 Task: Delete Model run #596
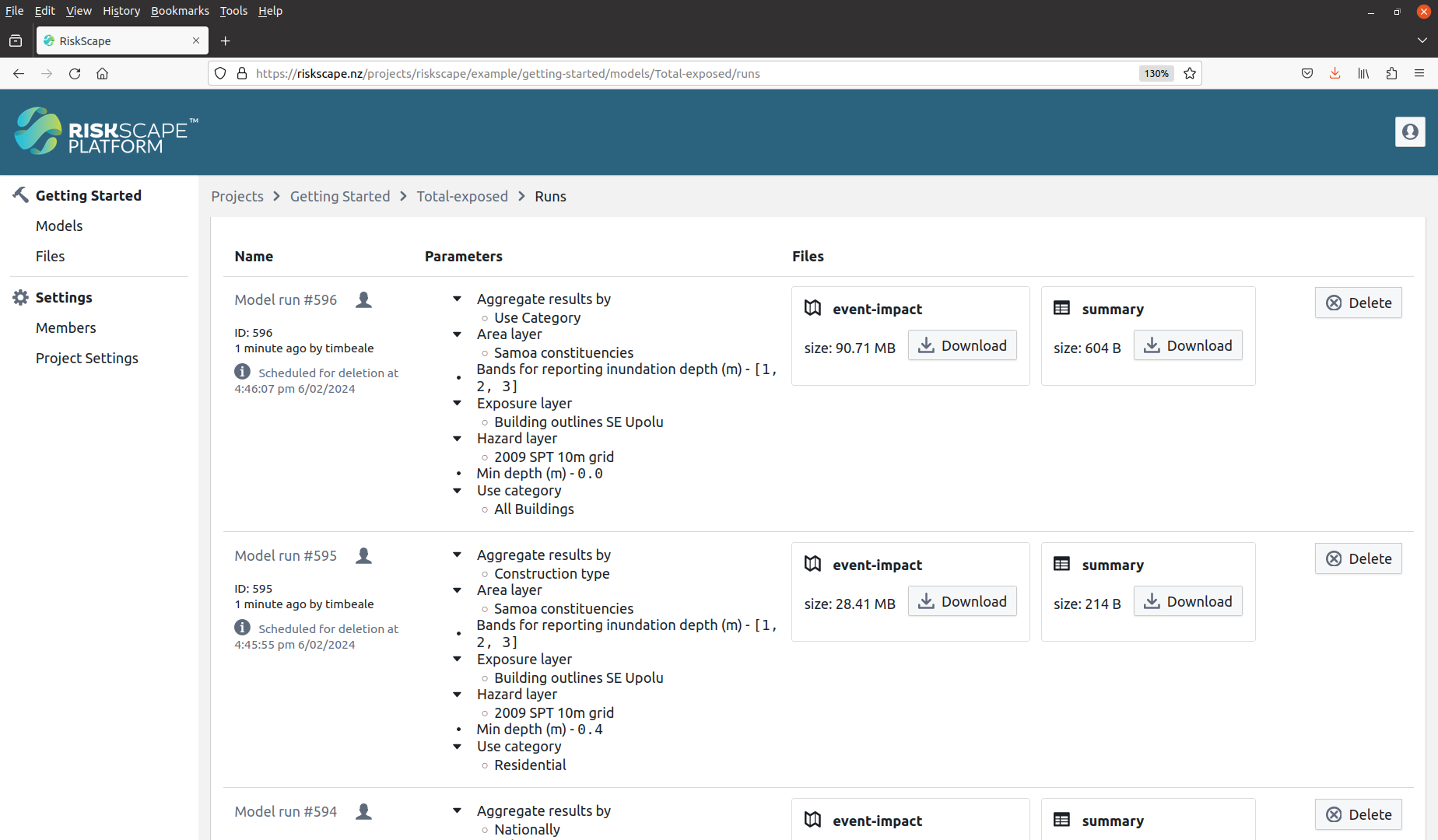click(1359, 303)
